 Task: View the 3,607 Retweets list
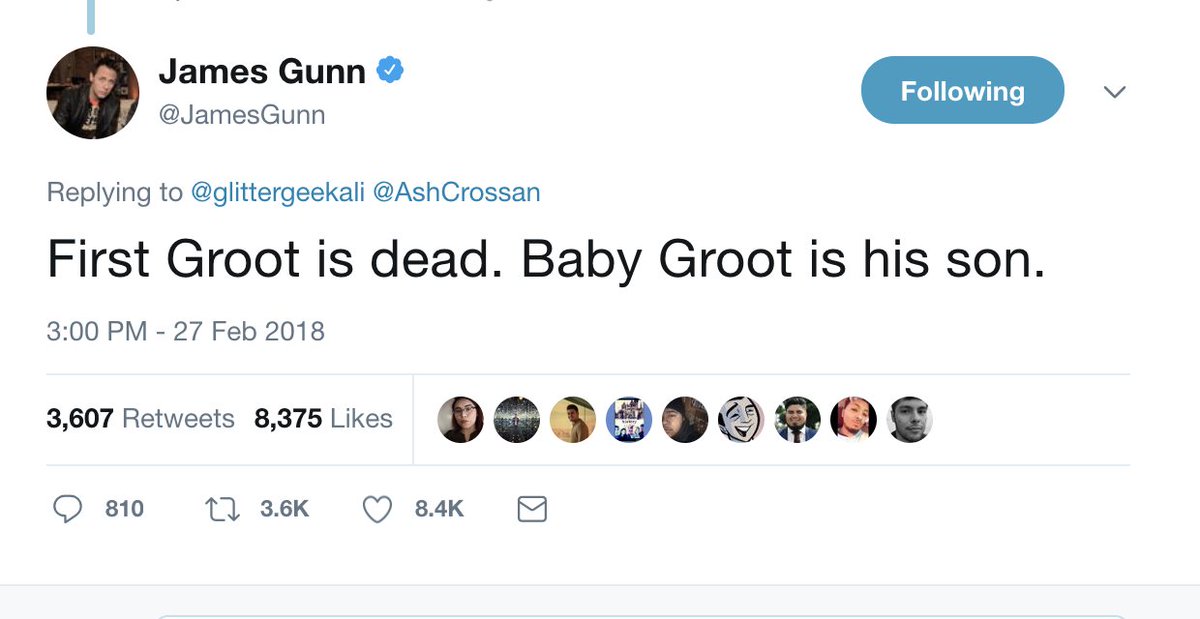pyautogui.click(x=140, y=418)
